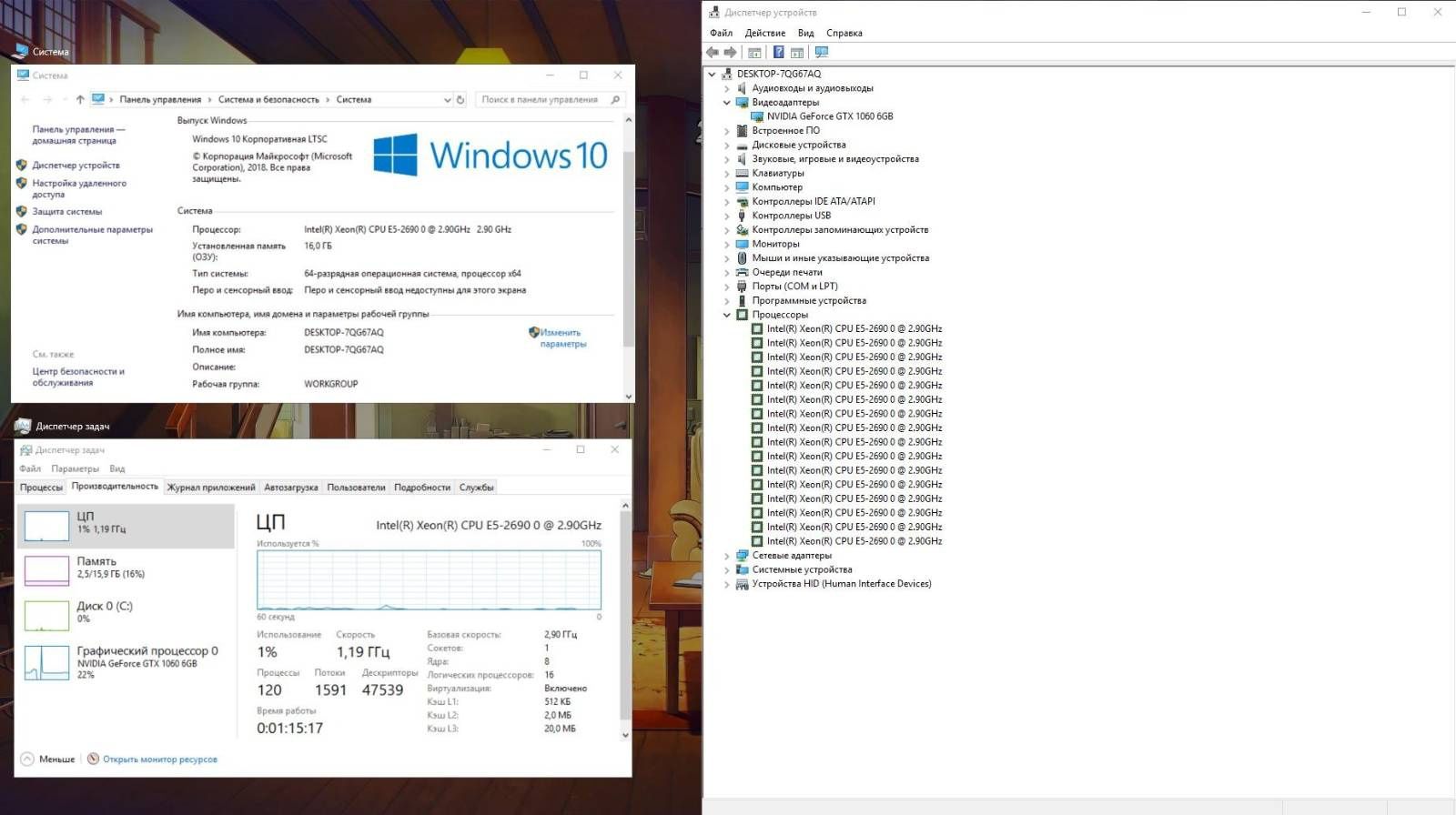Click the ЦП usage graph thumbnail
Image resolution: width=1456 pixels, height=815 pixels.
(x=46, y=526)
